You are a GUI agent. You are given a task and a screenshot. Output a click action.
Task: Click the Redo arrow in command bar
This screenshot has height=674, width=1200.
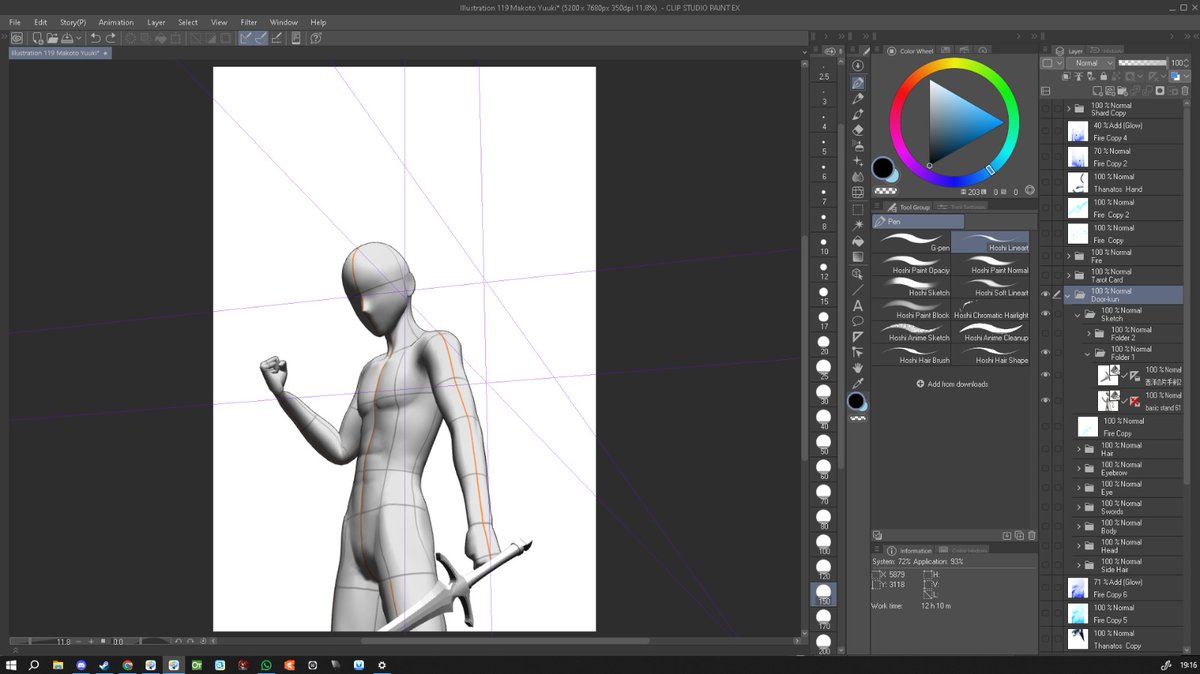(110, 38)
